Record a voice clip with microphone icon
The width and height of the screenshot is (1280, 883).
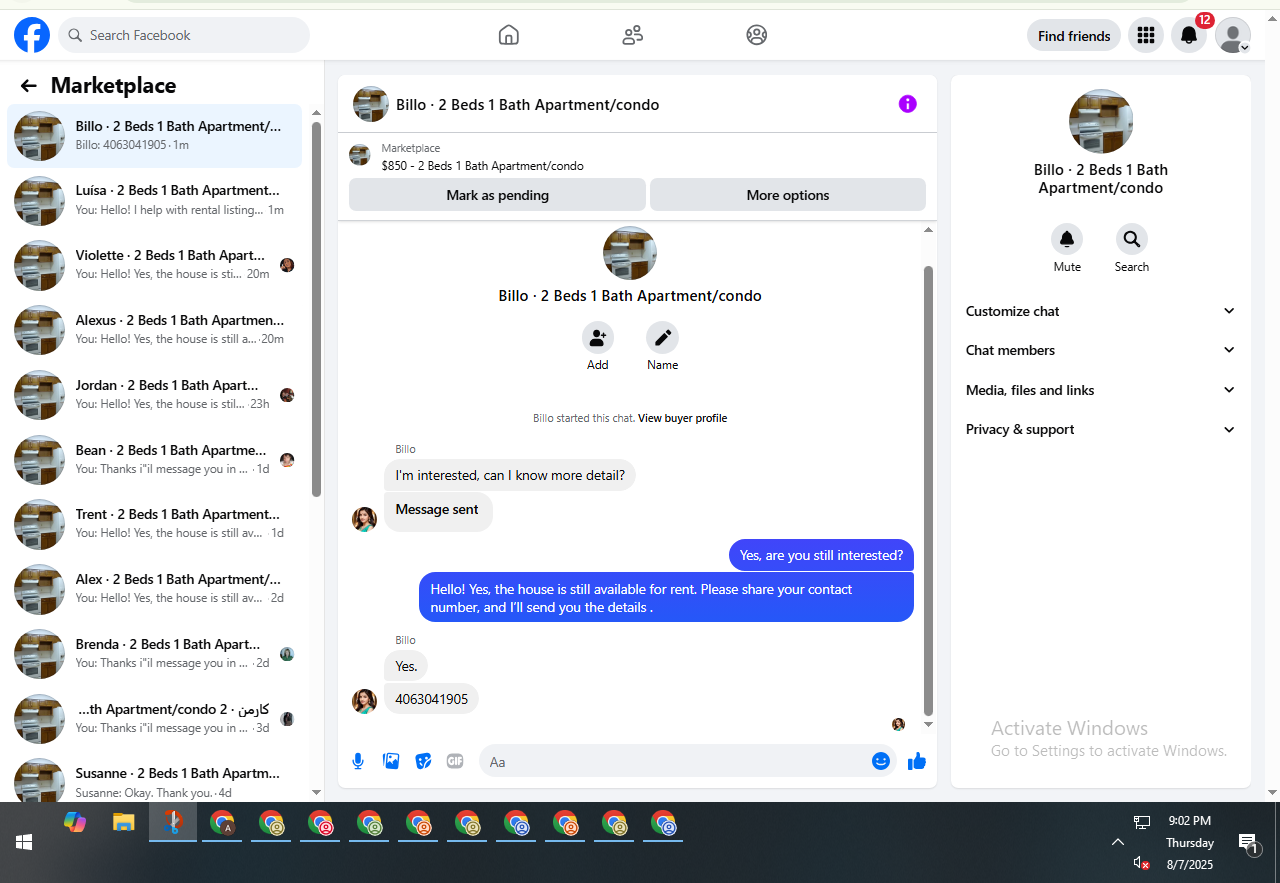click(358, 762)
